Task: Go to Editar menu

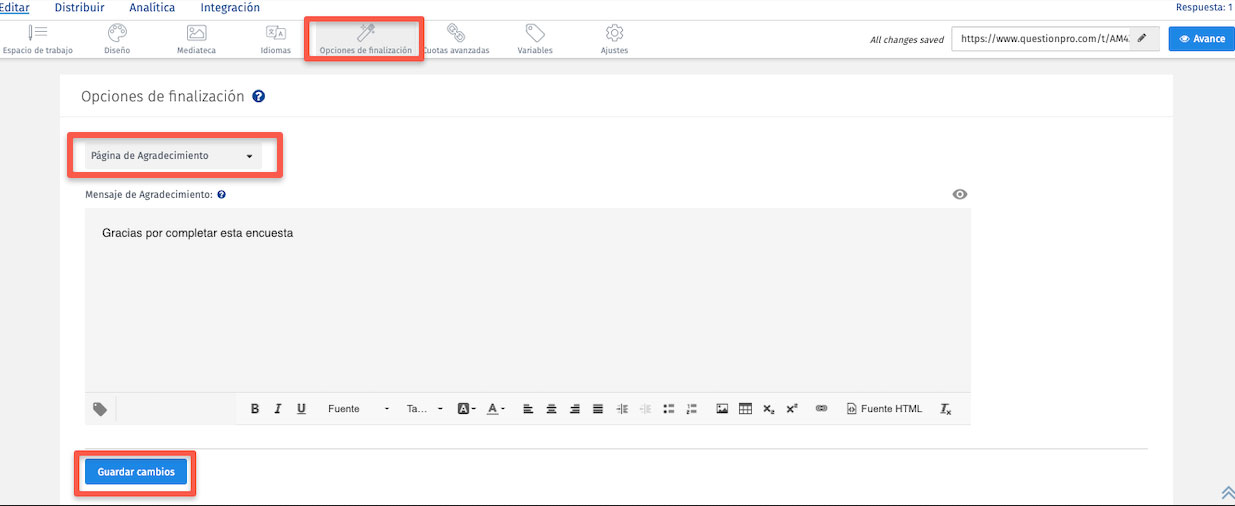Action: 14,7
